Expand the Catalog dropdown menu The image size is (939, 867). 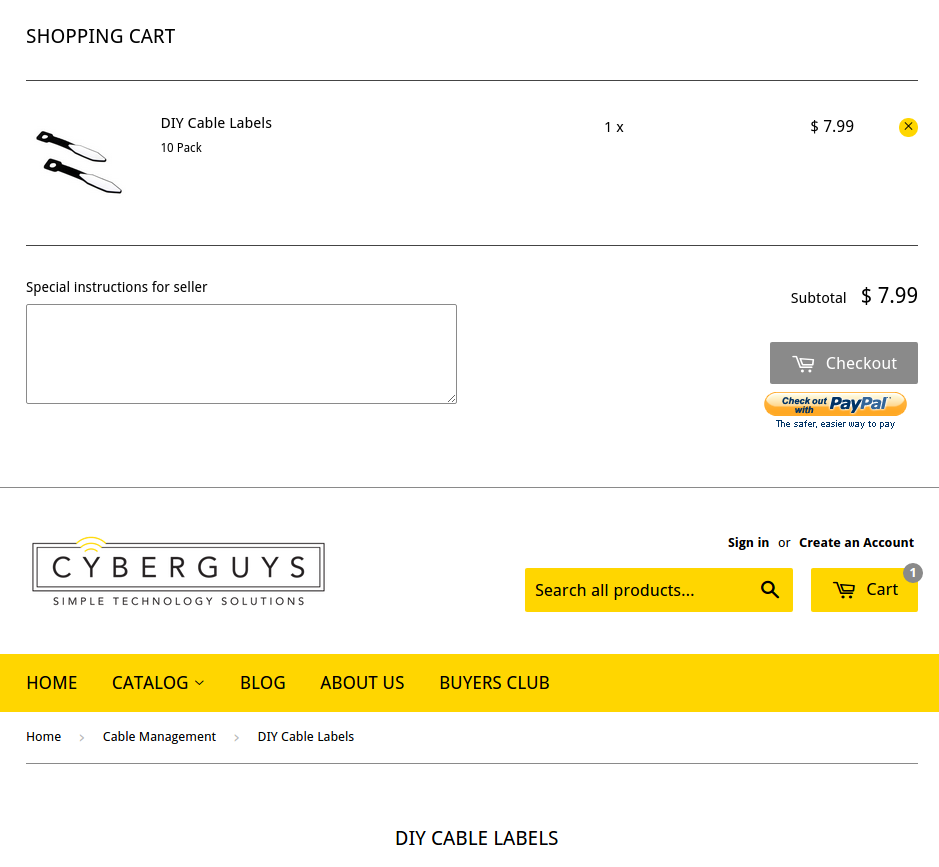(x=158, y=683)
